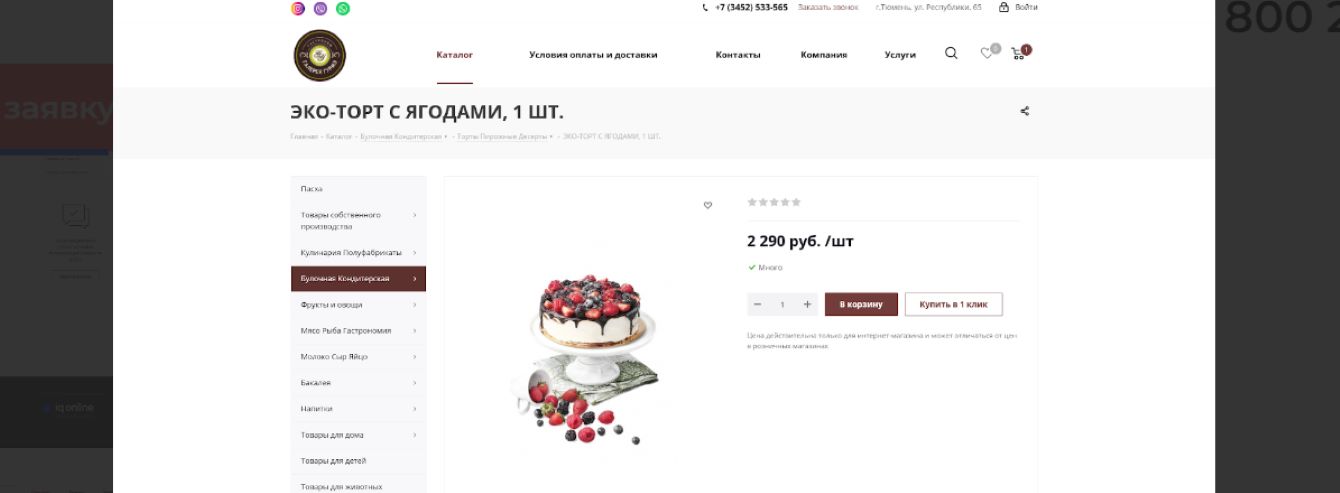This screenshot has height=493, width=1340.
Task: Click the store logo
Action: (320, 55)
